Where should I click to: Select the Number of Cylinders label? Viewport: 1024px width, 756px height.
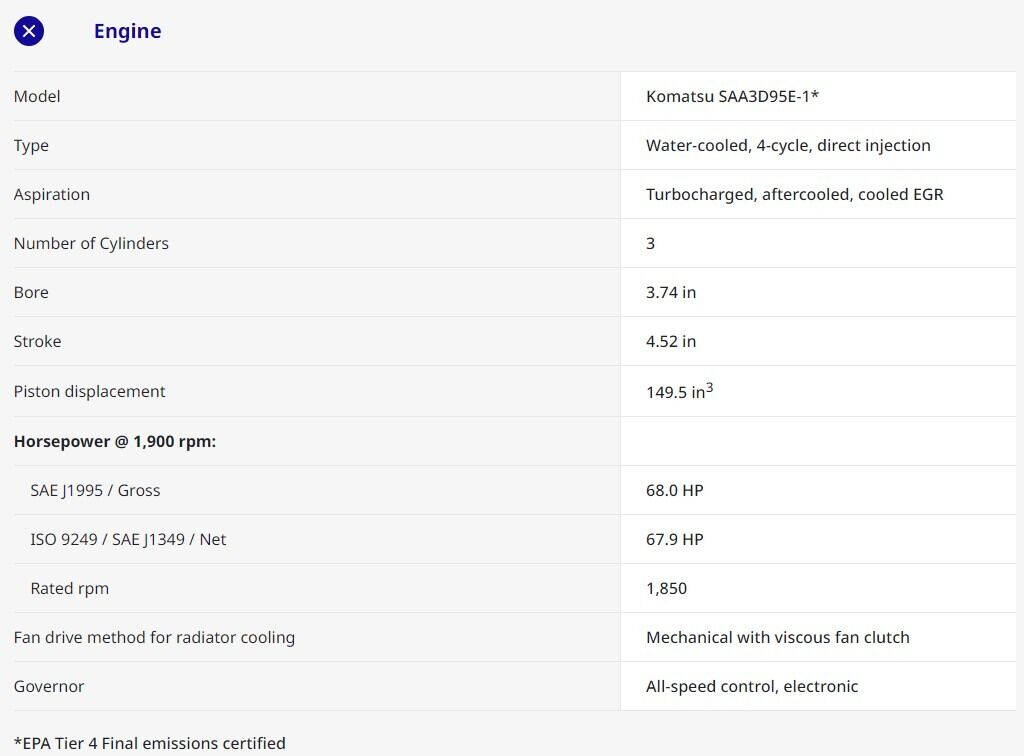pos(91,243)
